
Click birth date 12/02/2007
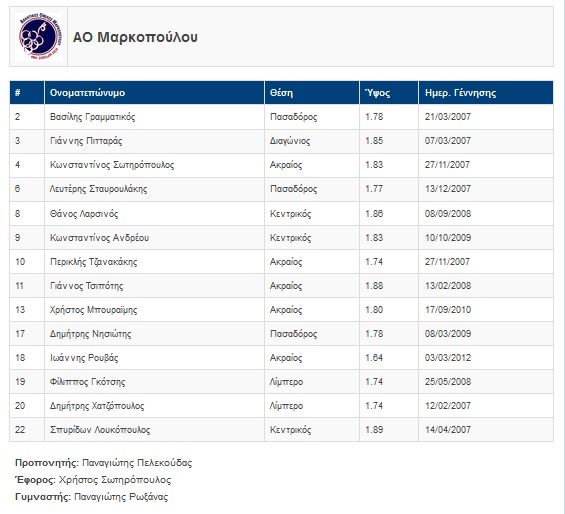[448, 406]
